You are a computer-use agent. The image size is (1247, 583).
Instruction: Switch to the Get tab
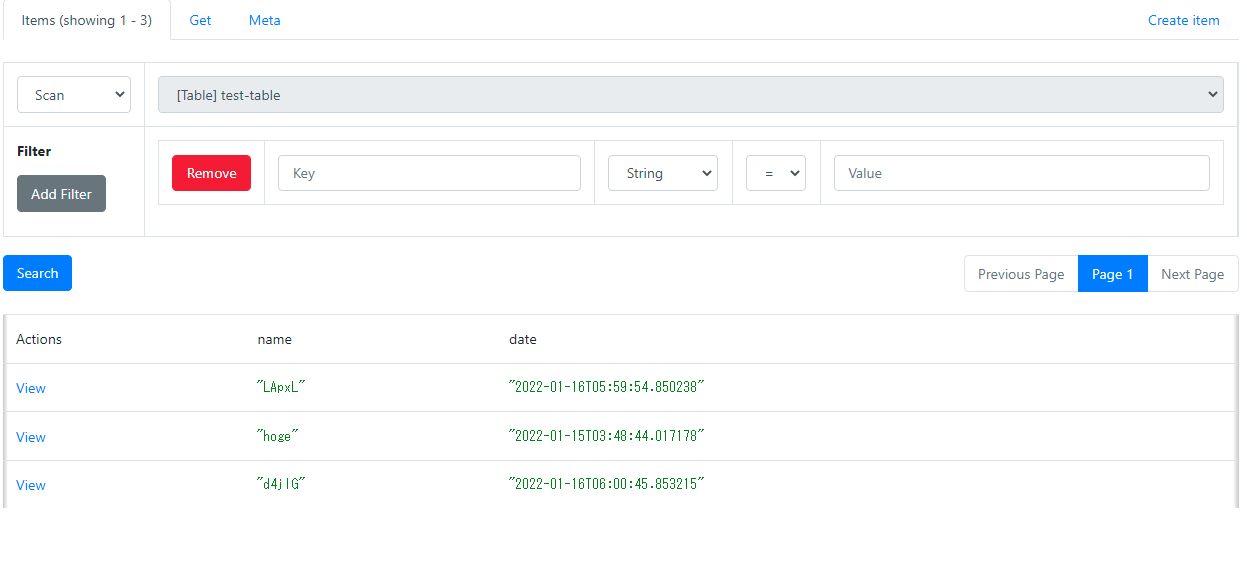[200, 20]
